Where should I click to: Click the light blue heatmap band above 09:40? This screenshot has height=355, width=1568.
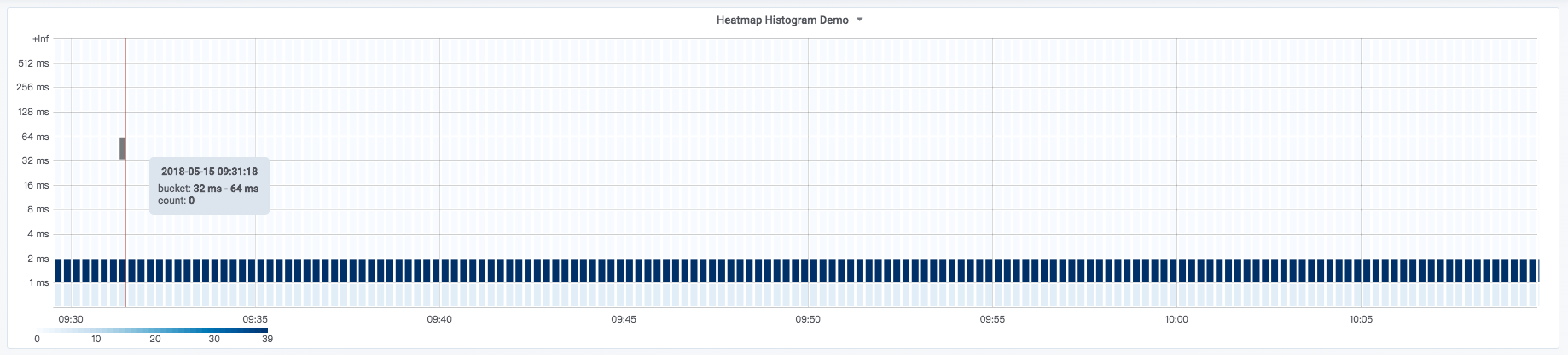click(438, 295)
